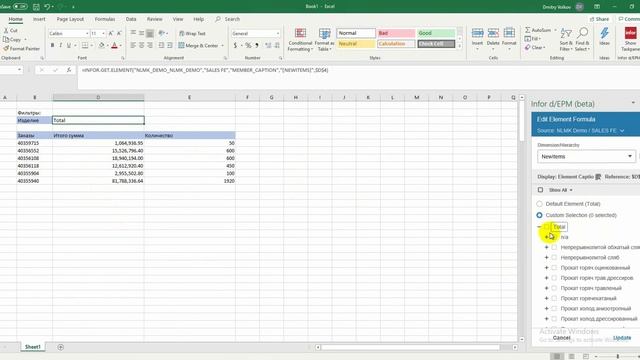
Task: Expand the Прокат холод дрессированный node
Action: coord(547,319)
